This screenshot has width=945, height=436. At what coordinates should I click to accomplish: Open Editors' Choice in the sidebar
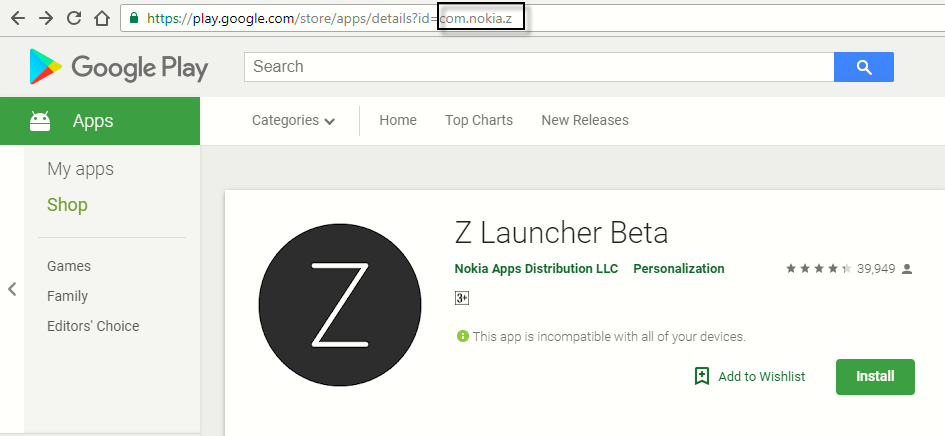click(x=93, y=326)
